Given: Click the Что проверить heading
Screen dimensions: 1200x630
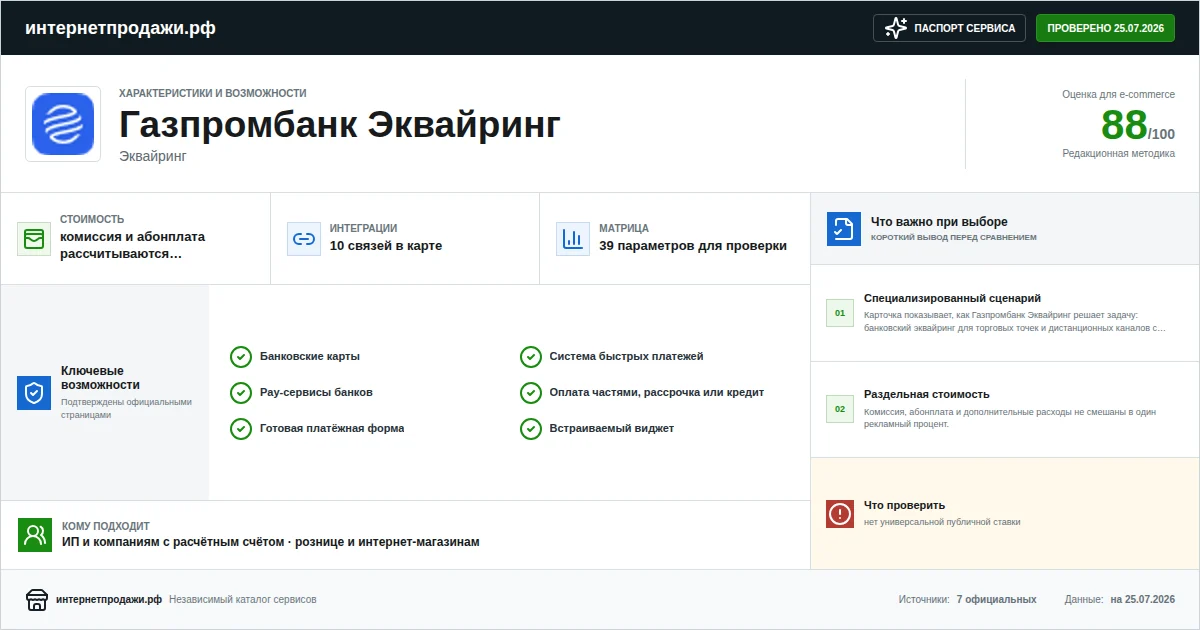Looking at the screenshot, I should (904, 505).
